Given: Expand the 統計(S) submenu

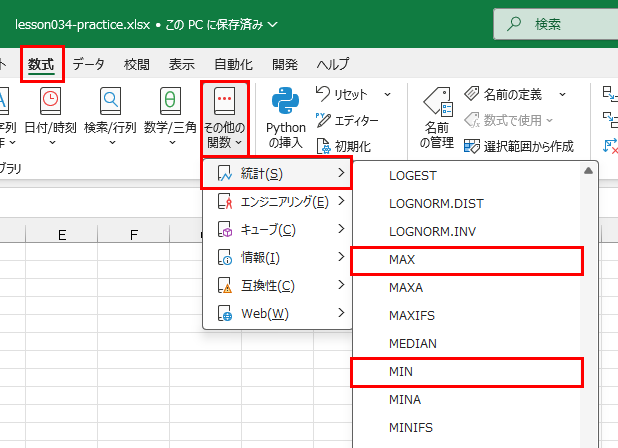Looking at the screenshot, I should point(276,173).
